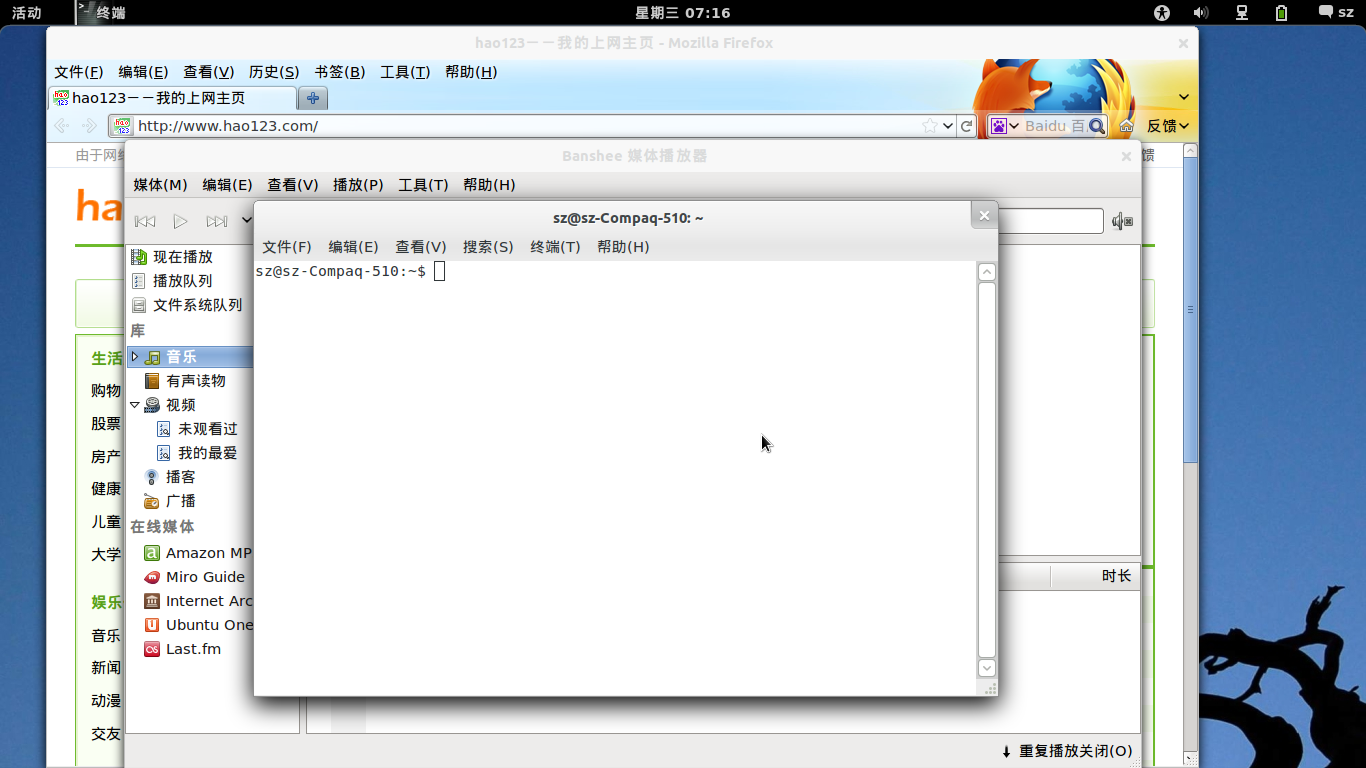Click the accessibility icon in top panel
This screenshot has height=768, width=1366.
tap(1161, 13)
